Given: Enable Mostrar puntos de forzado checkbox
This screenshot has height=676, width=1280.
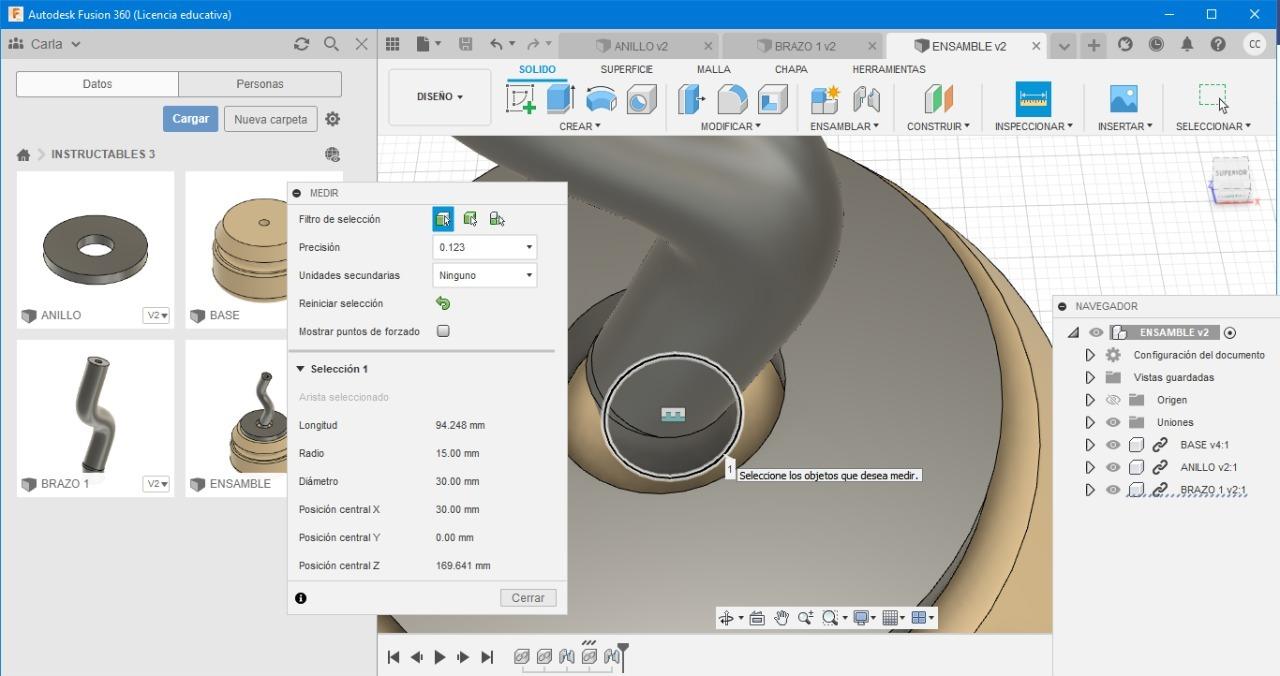Looking at the screenshot, I should [443, 331].
